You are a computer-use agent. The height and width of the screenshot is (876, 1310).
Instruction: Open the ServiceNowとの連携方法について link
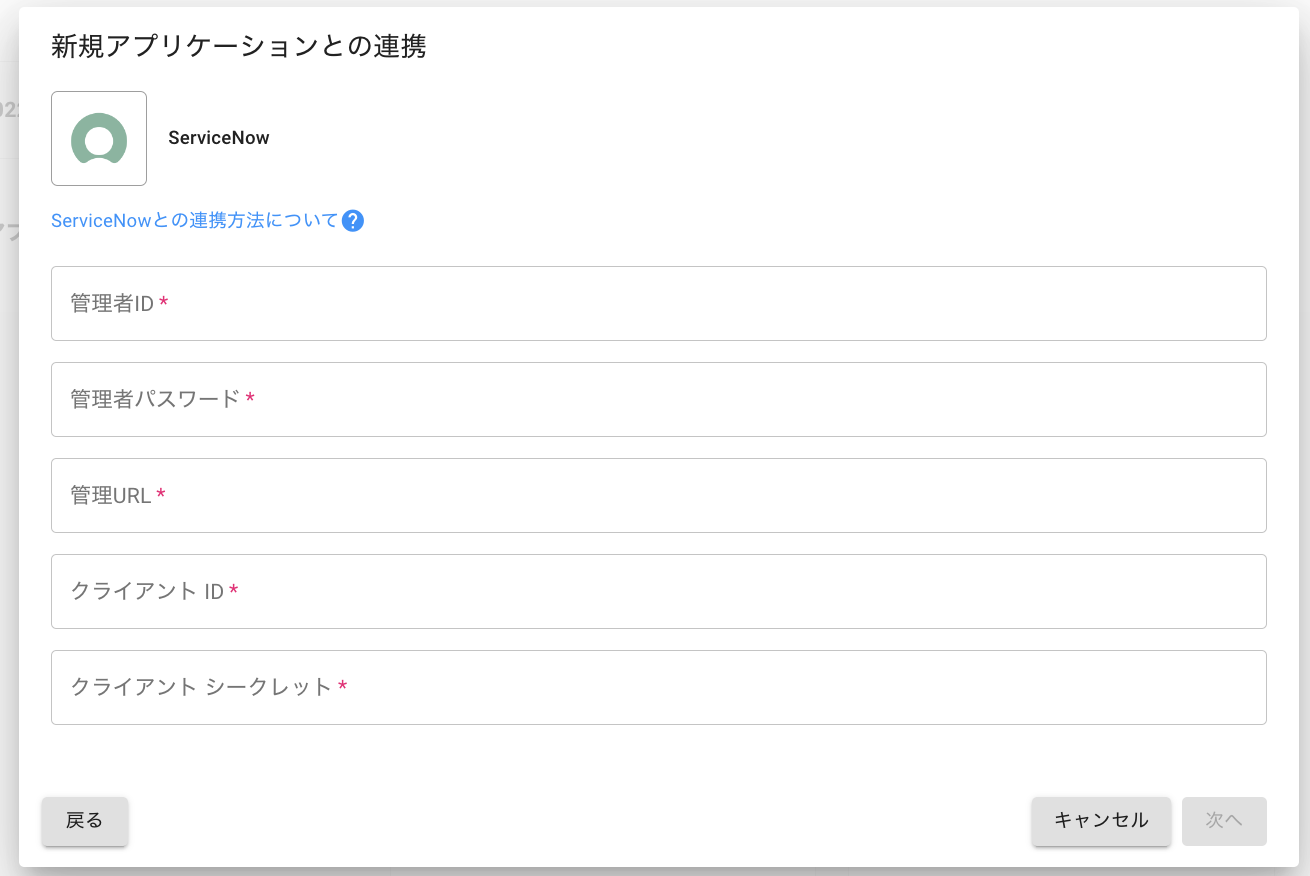pyautogui.click(x=195, y=221)
